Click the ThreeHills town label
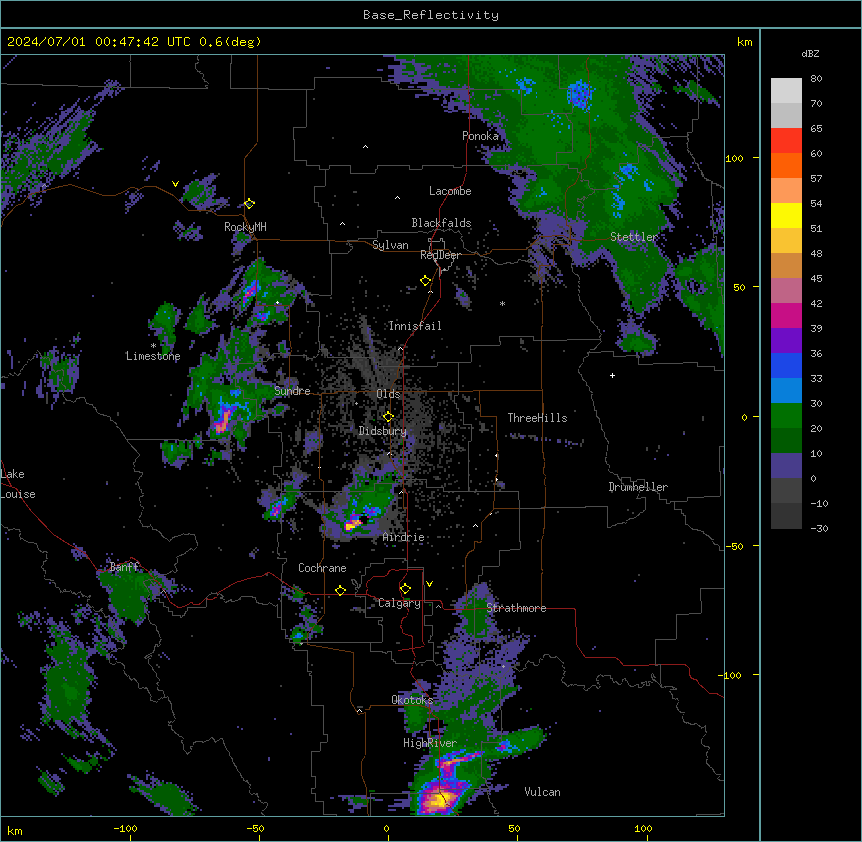The width and height of the screenshot is (862, 842). click(x=537, y=418)
